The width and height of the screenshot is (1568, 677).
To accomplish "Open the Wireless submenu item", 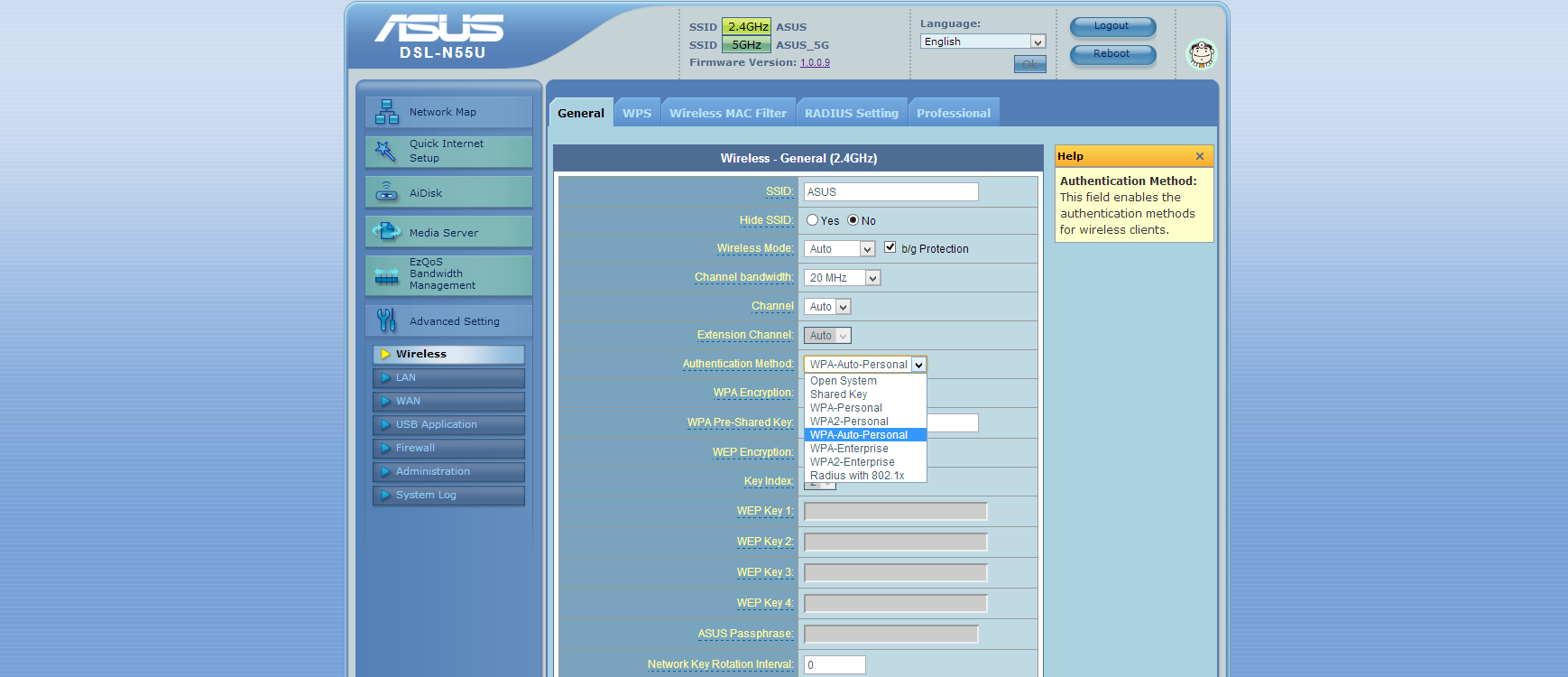I will click(448, 354).
